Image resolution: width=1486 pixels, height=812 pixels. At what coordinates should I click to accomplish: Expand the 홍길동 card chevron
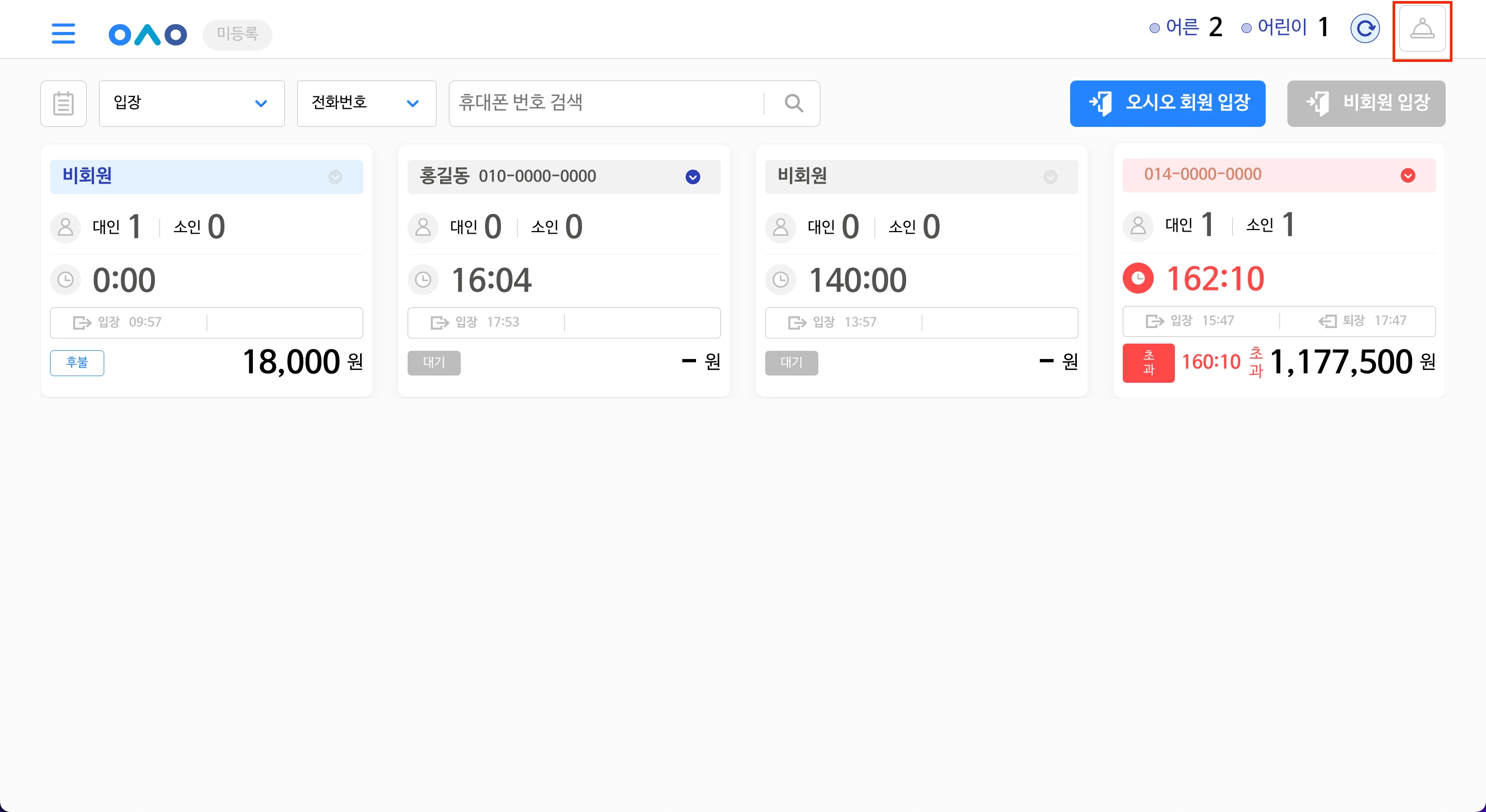click(693, 177)
